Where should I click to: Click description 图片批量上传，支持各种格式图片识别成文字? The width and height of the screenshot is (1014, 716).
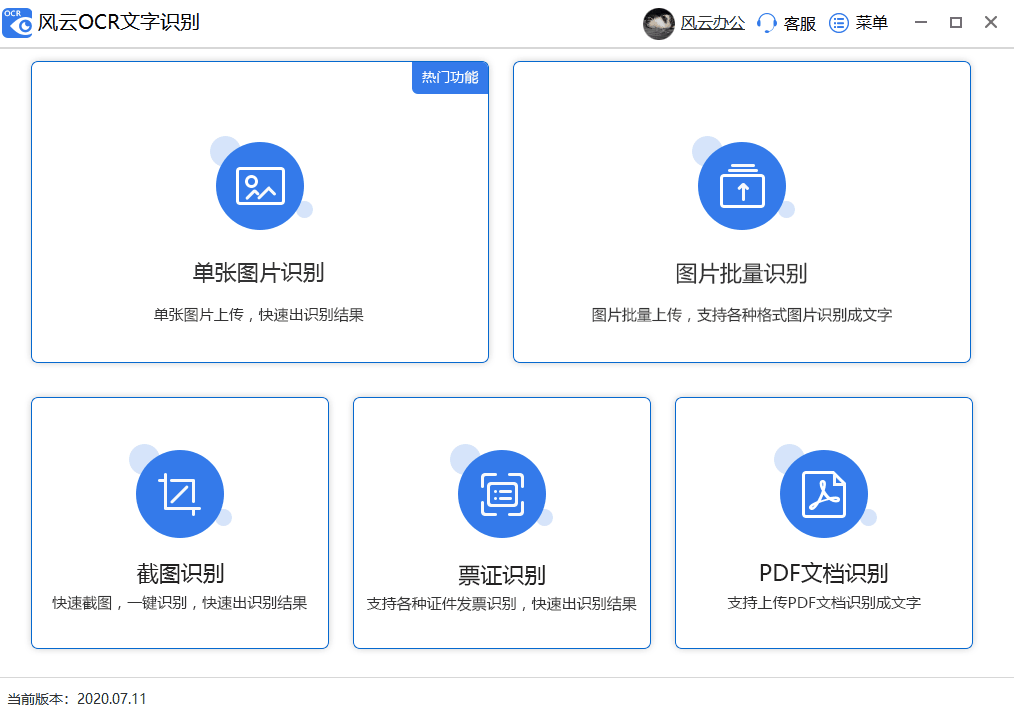[742, 315]
